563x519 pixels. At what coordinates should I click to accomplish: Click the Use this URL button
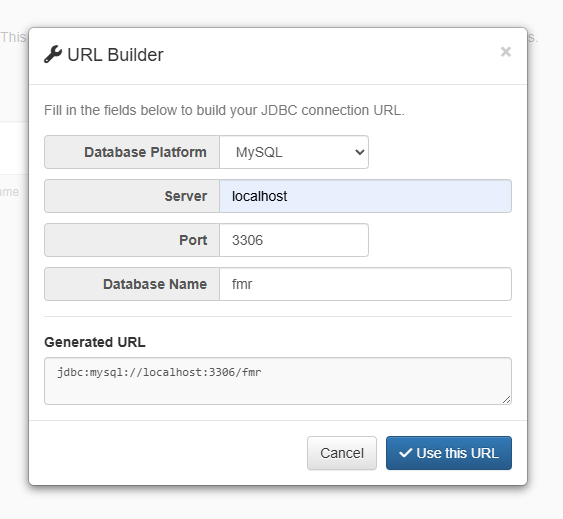(x=449, y=453)
